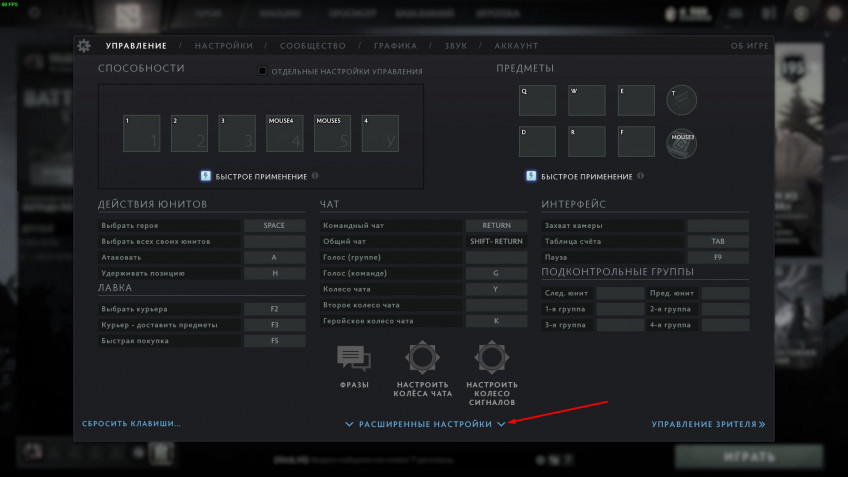Click binding field for Пред. юнит
This screenshot has height=477, width=848.
coord(725,293)
